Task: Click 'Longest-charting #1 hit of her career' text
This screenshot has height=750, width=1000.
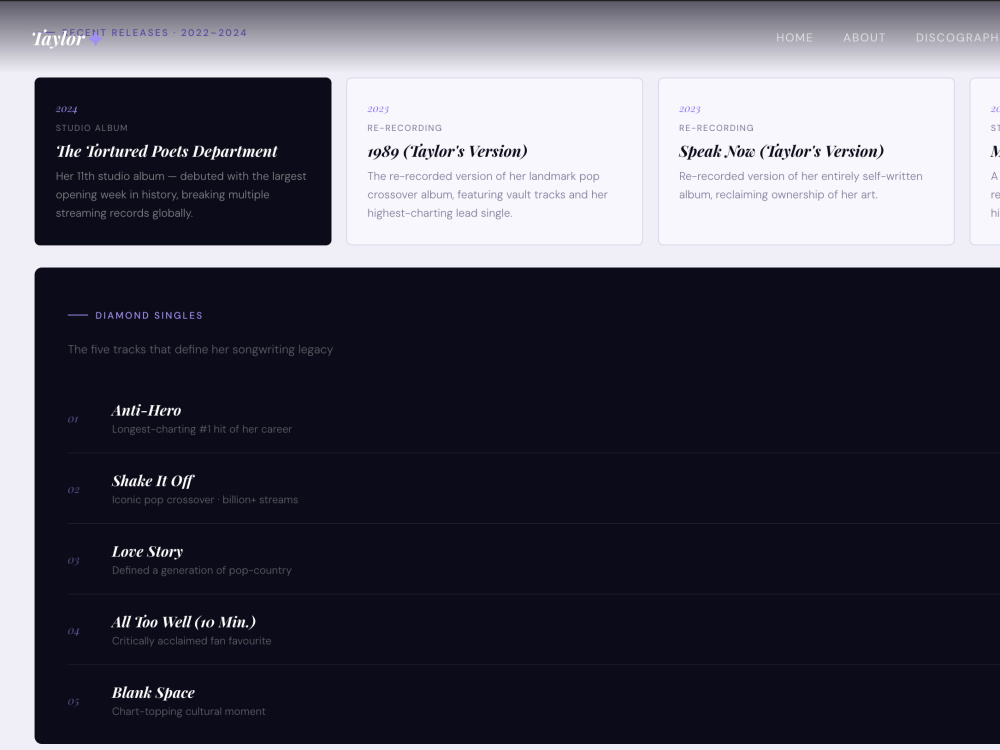Action: click(x=202, y=429)
